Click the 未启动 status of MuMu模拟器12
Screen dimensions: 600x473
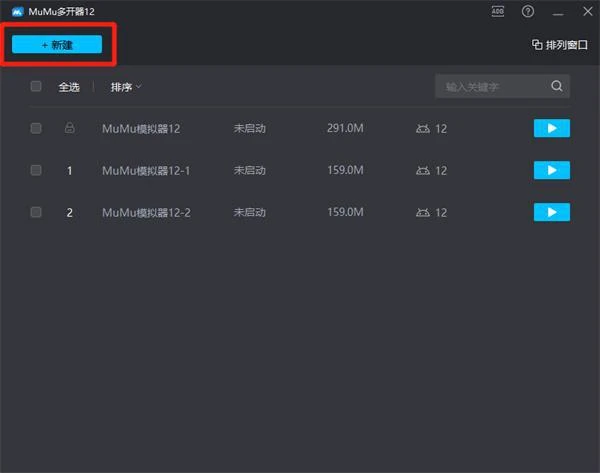tap(249, 128)
